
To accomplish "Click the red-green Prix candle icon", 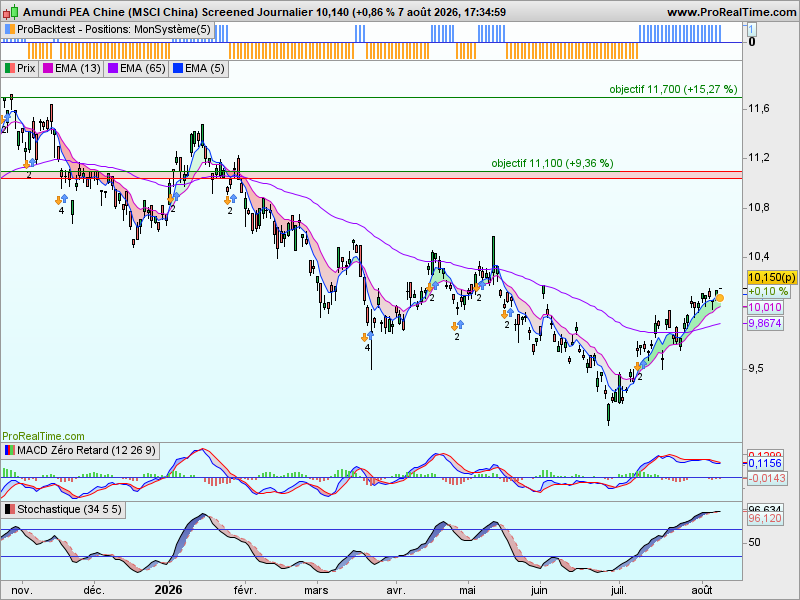I will pyautogui.click(x=9, y=68).
